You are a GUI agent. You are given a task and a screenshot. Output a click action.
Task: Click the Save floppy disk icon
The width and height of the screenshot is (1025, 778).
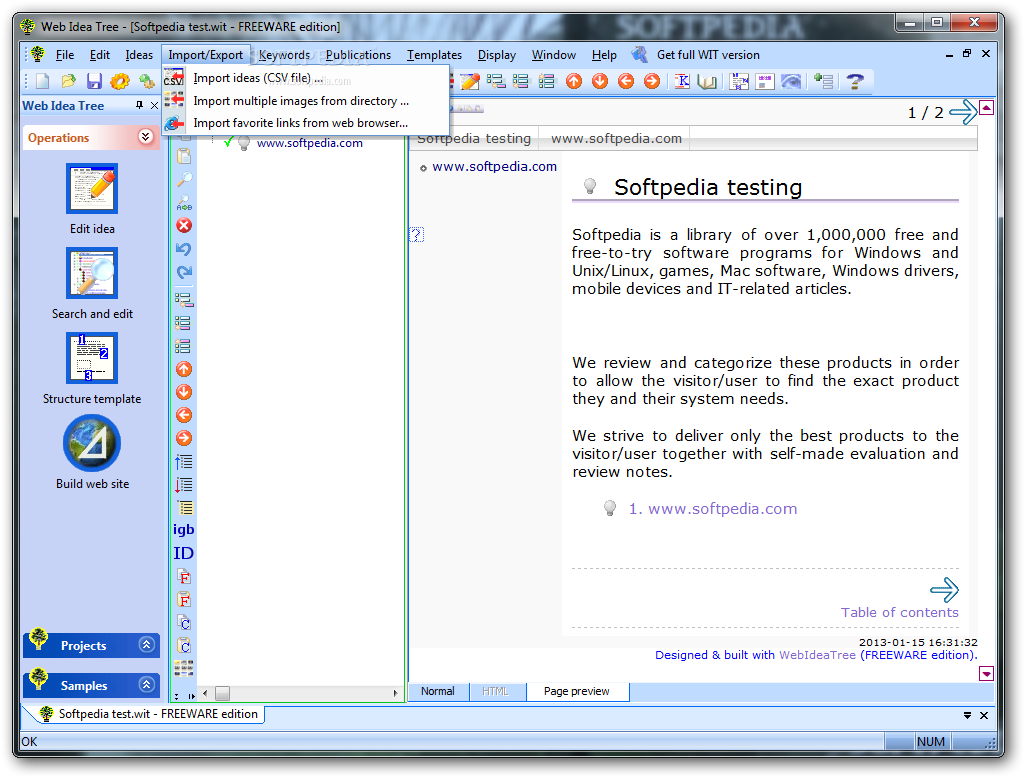pos(94,81)
